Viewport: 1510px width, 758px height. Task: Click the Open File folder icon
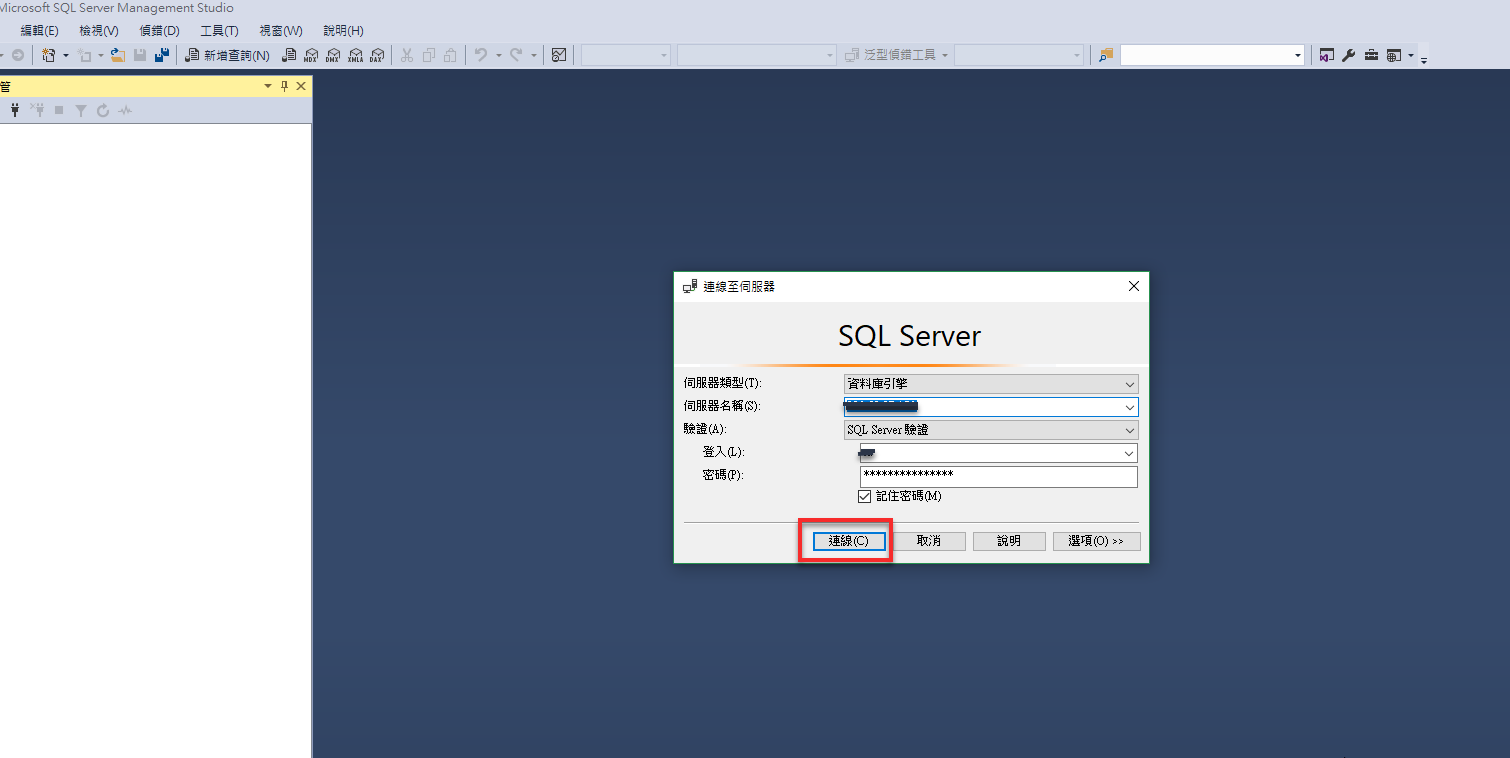click(x=118, y=55)
